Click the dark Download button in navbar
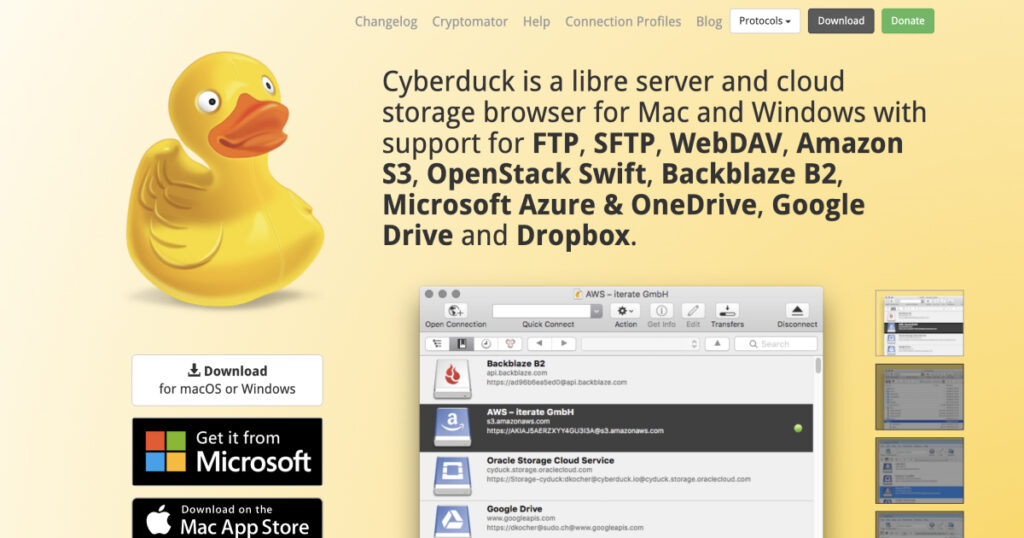This screenshot has height=538, width=1024. point(840,21)
